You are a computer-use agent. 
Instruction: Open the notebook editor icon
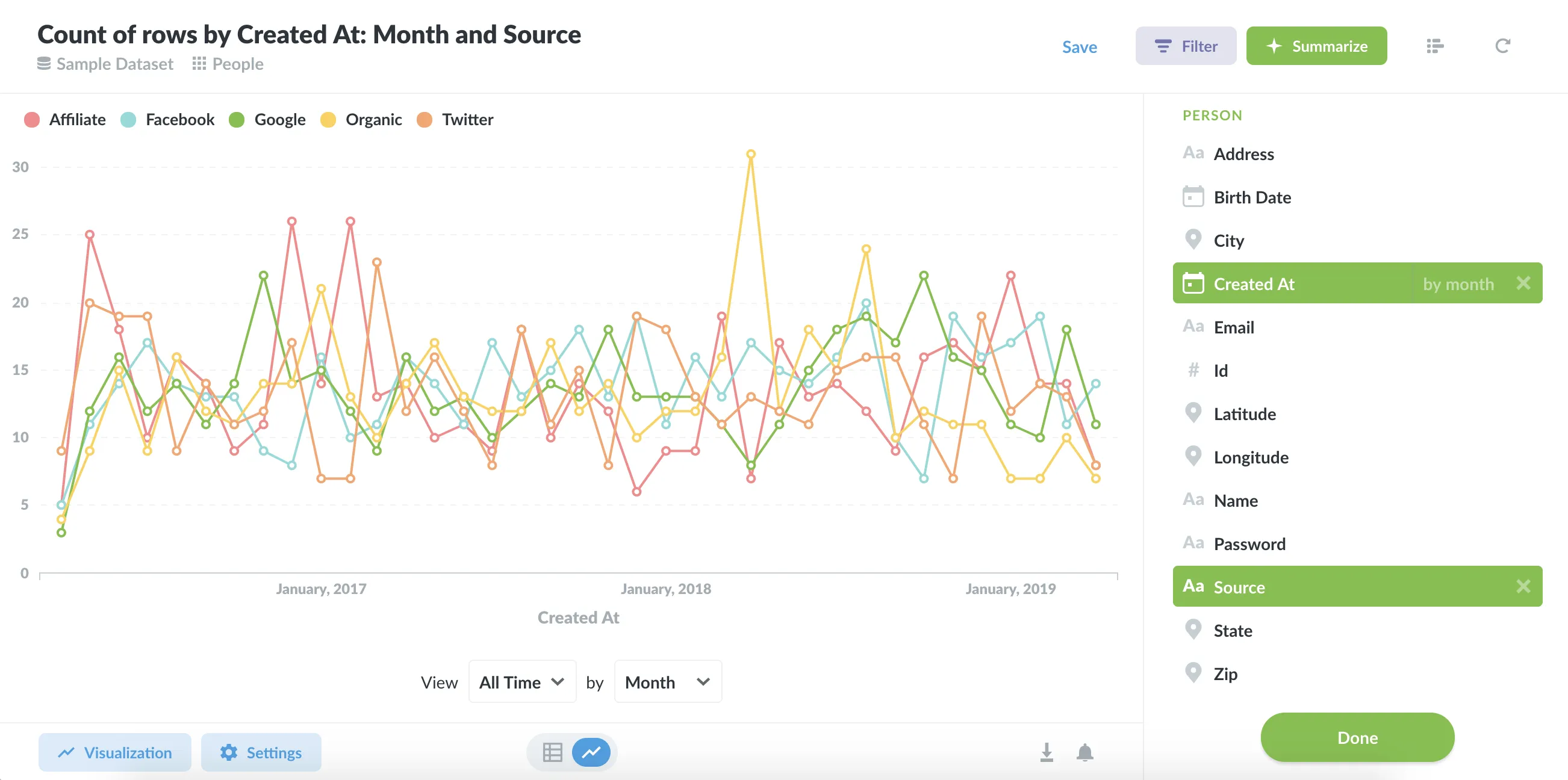[1435, 46]
